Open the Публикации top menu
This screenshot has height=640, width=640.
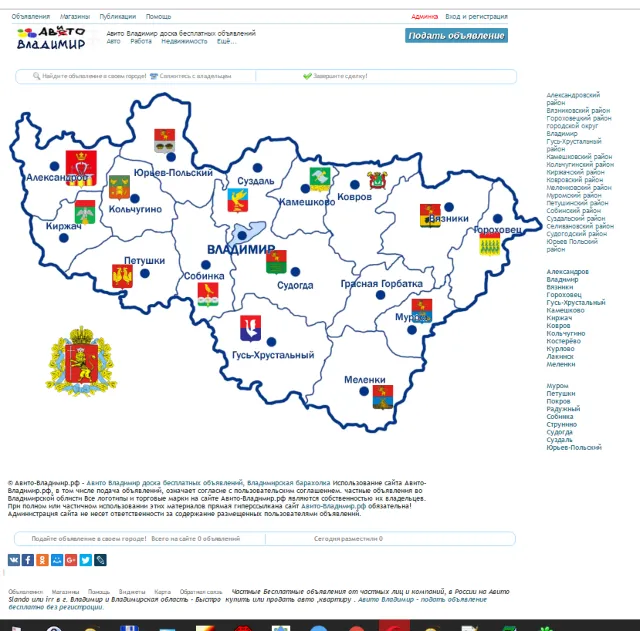click(118, 16)
